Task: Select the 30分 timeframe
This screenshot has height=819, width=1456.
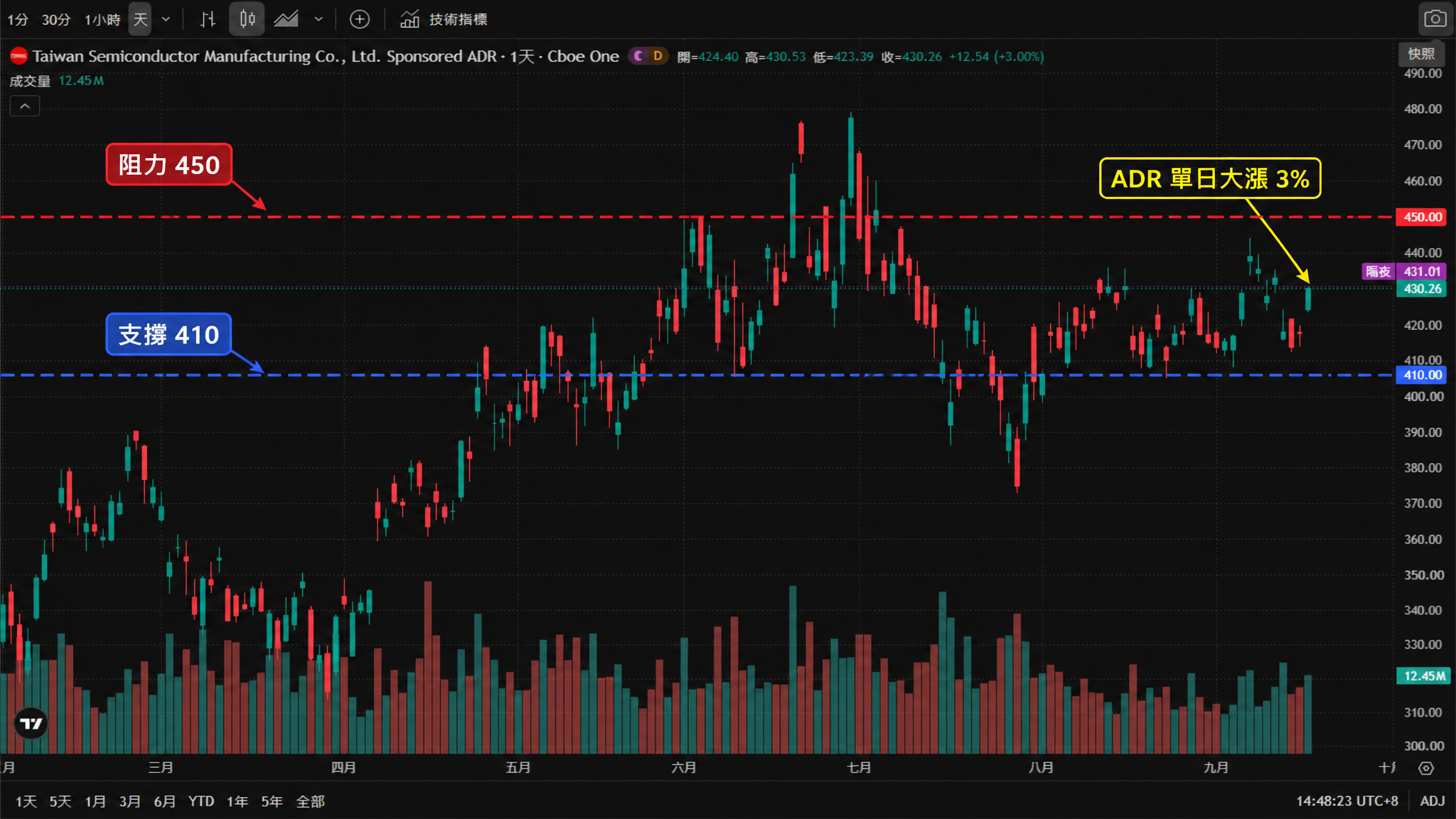Action: (x=56, y=20)
